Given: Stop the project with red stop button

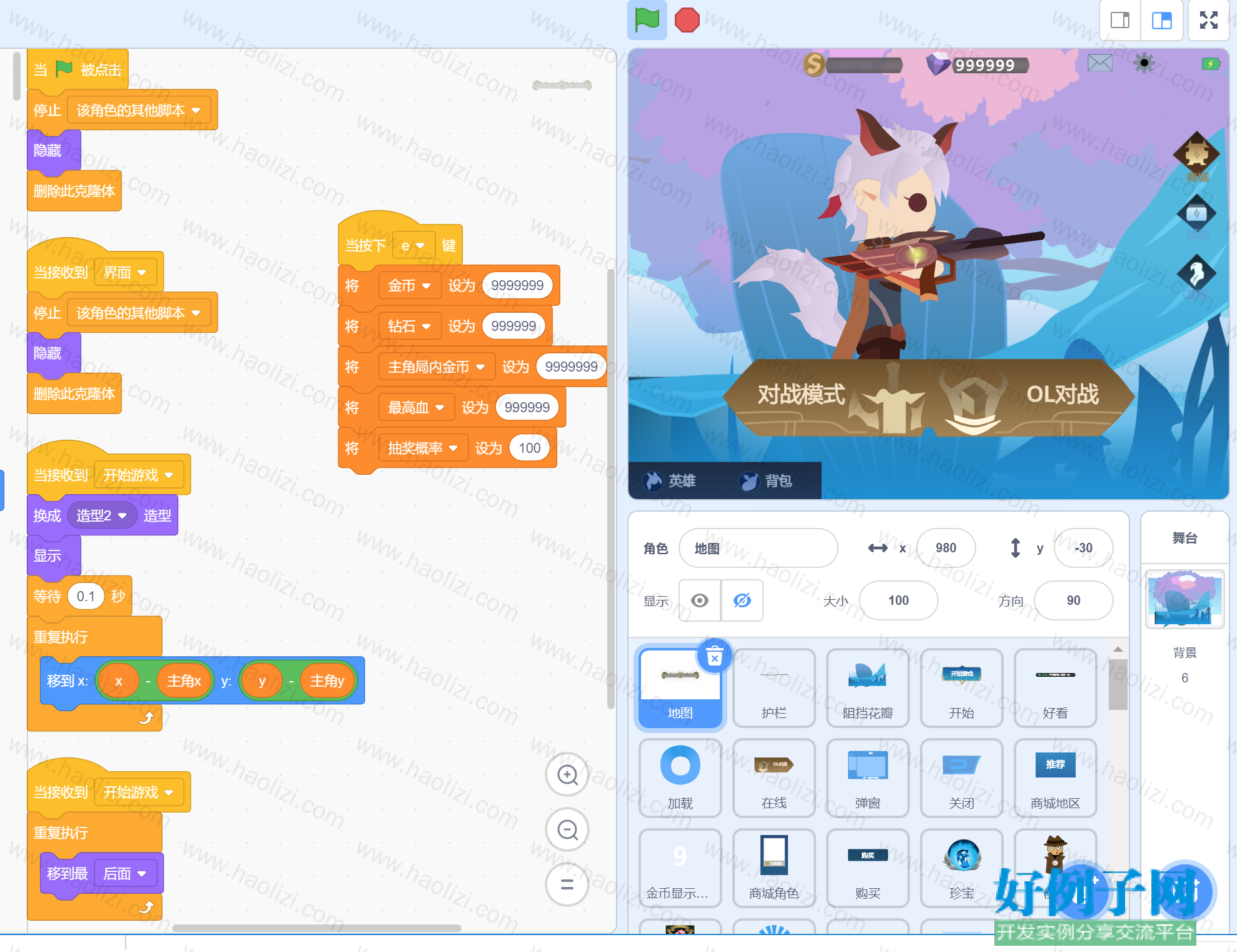Looking at the screenshot, I should click(687, 20).
